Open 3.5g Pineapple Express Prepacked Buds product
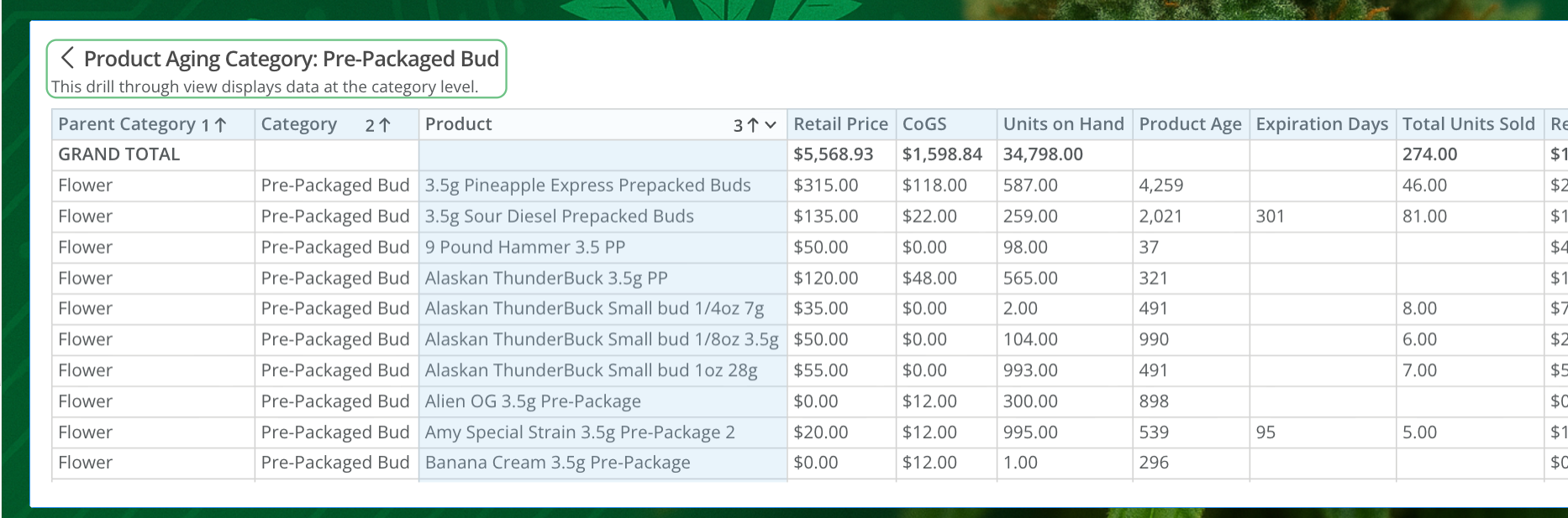 (x=587, y=186)
